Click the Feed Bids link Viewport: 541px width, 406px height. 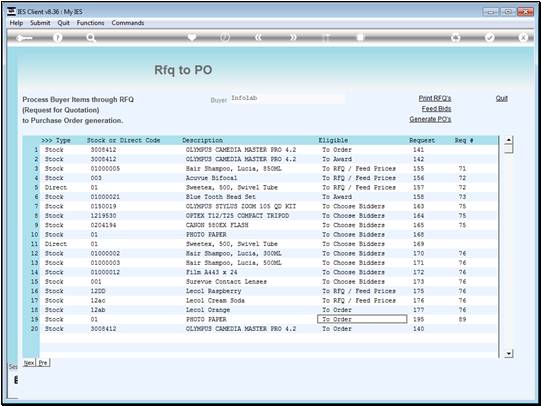tap(436, 109)
